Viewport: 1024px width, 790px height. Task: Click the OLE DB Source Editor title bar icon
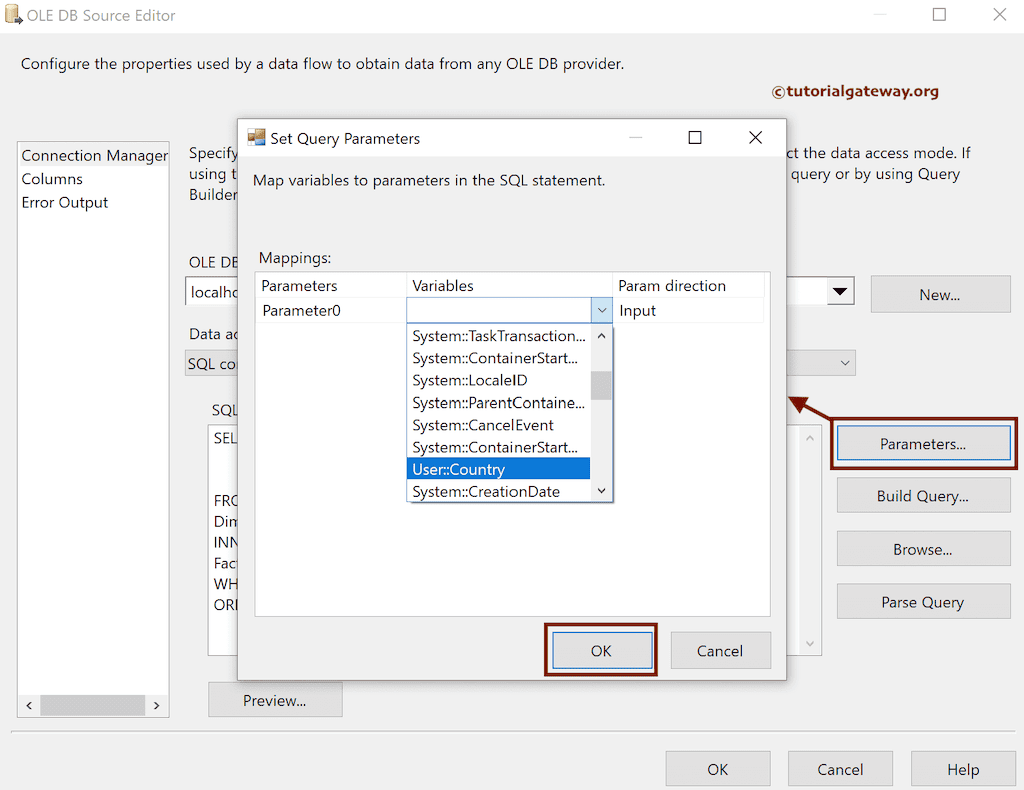pos(14,15)
